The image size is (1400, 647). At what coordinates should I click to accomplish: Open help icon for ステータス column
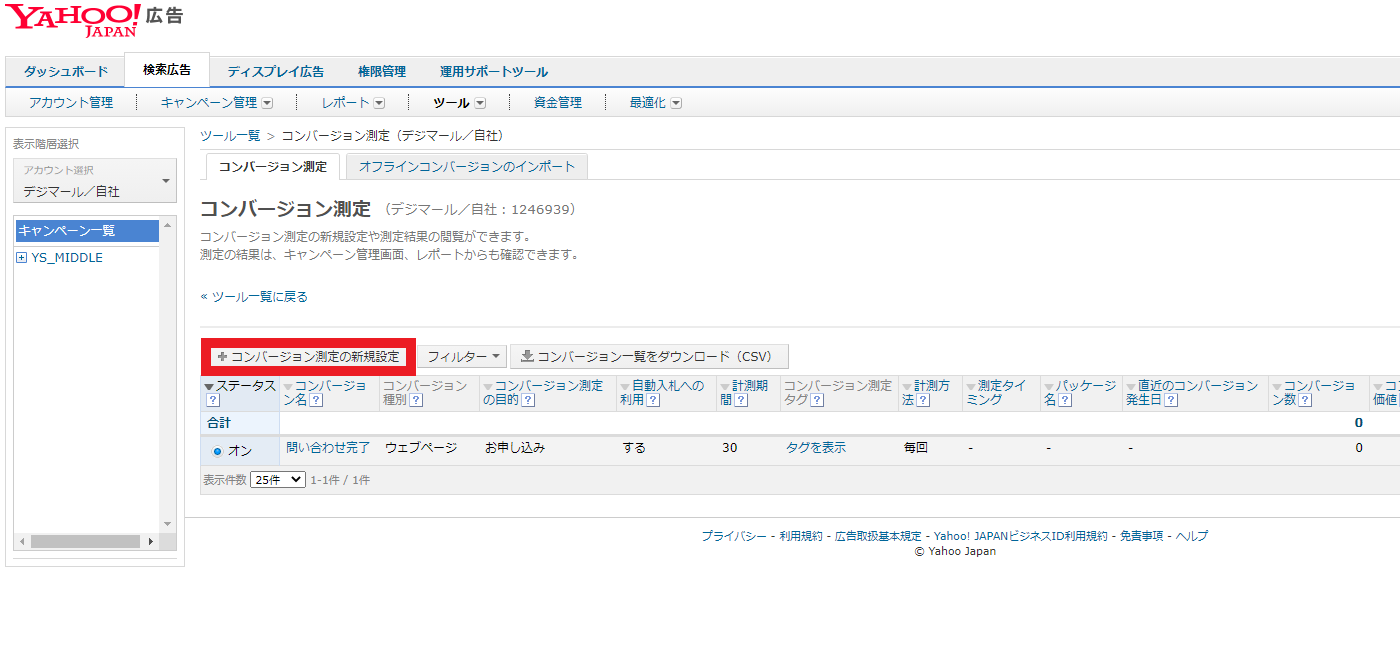pos(212,400)
